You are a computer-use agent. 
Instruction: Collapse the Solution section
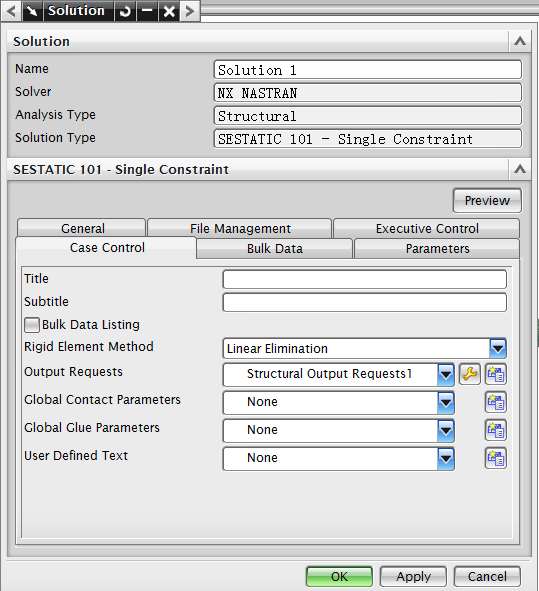click(x=520, y=41)
